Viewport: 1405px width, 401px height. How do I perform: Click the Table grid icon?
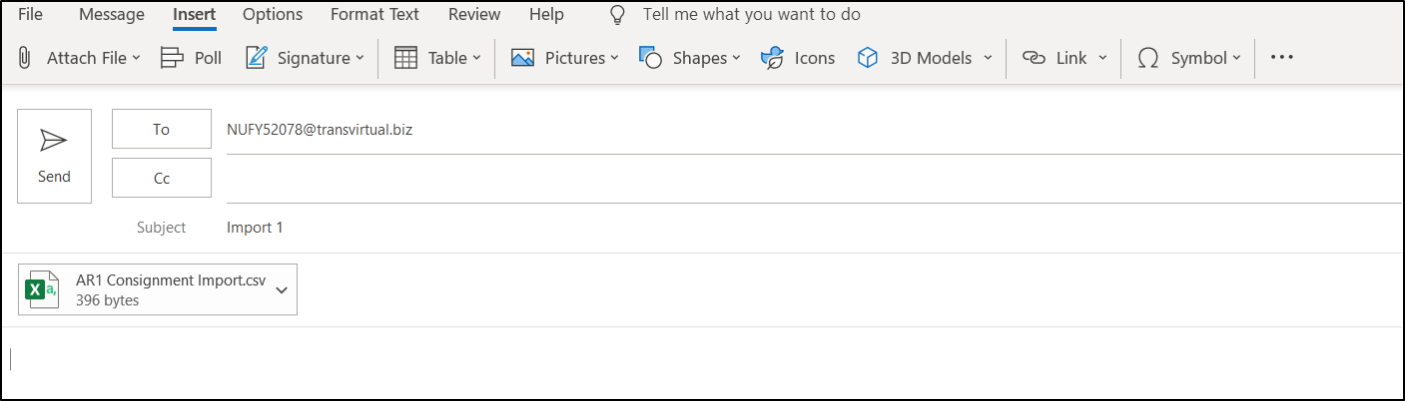coord(406,58)
